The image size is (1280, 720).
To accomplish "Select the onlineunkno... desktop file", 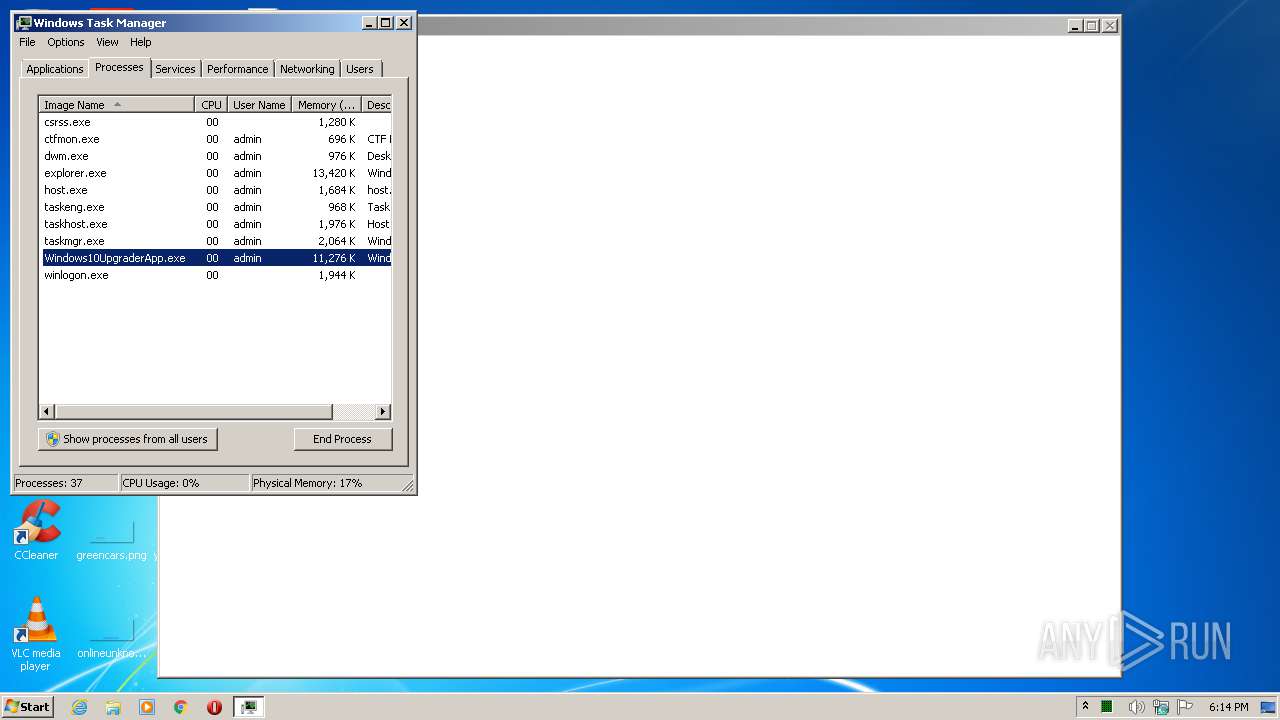I will click(111, 637).
